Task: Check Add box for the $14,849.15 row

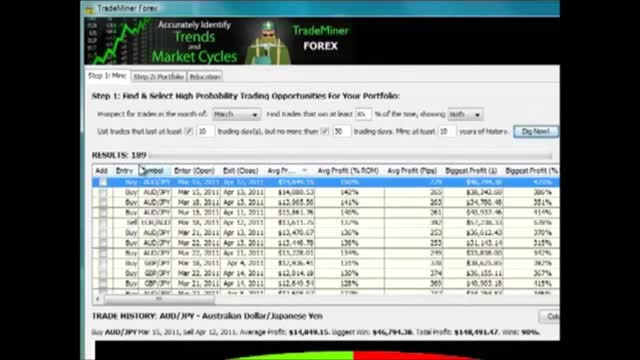Action: [102, 182]
